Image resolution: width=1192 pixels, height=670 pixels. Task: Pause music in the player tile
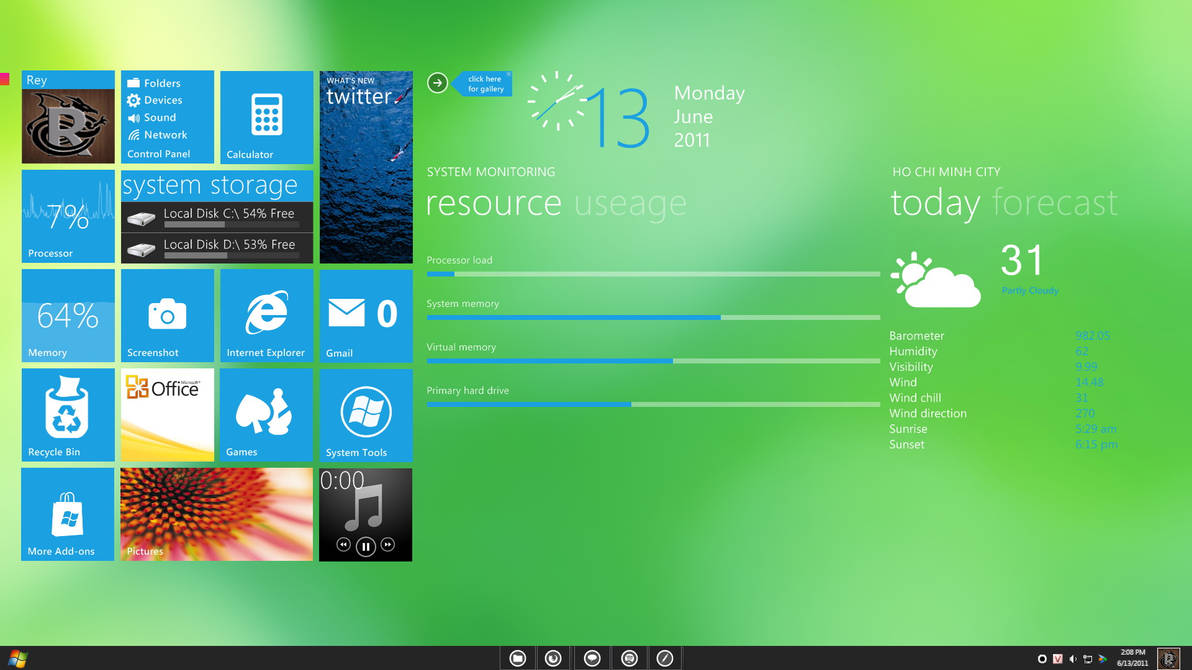(x=366, y=546)
